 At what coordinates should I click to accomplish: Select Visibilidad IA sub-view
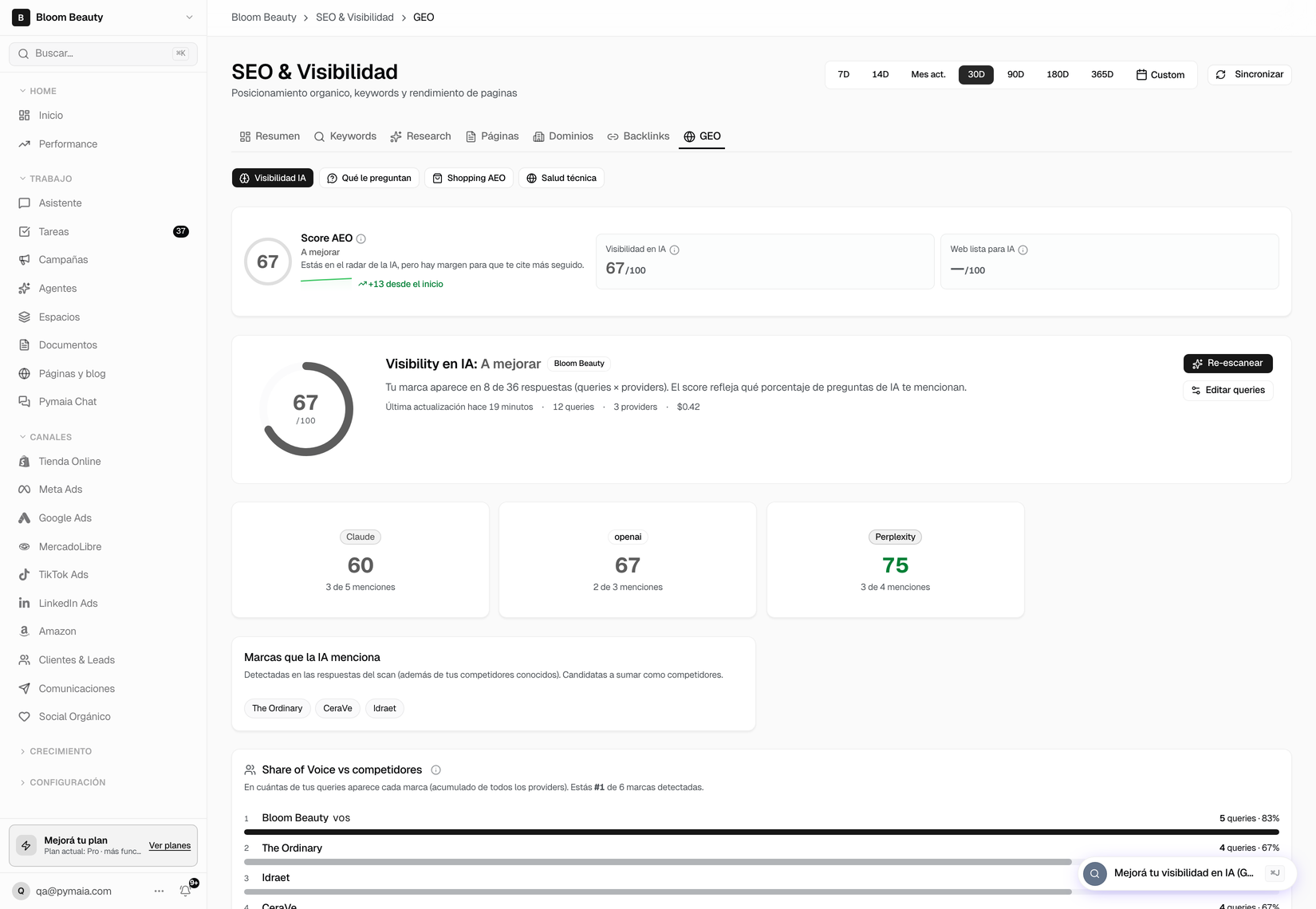coord(273,178)
